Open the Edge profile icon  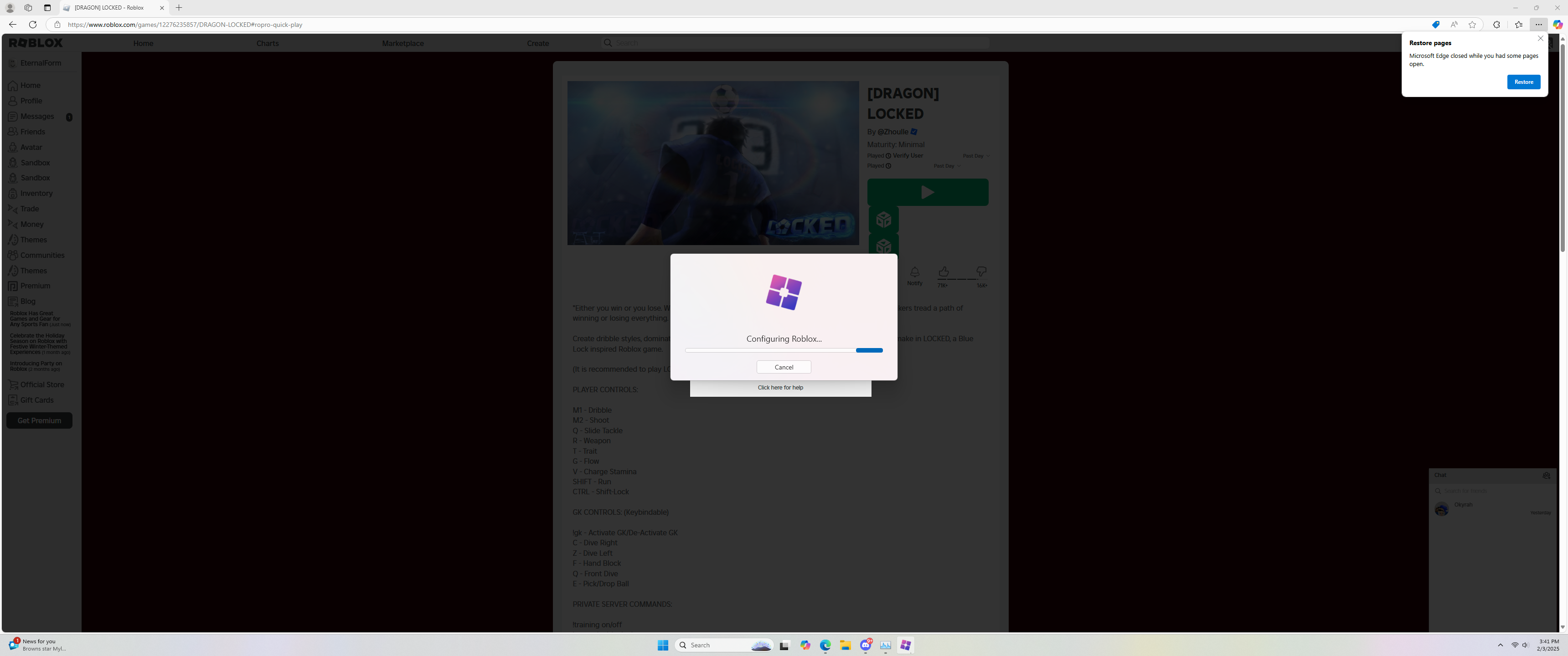point(10,8)
